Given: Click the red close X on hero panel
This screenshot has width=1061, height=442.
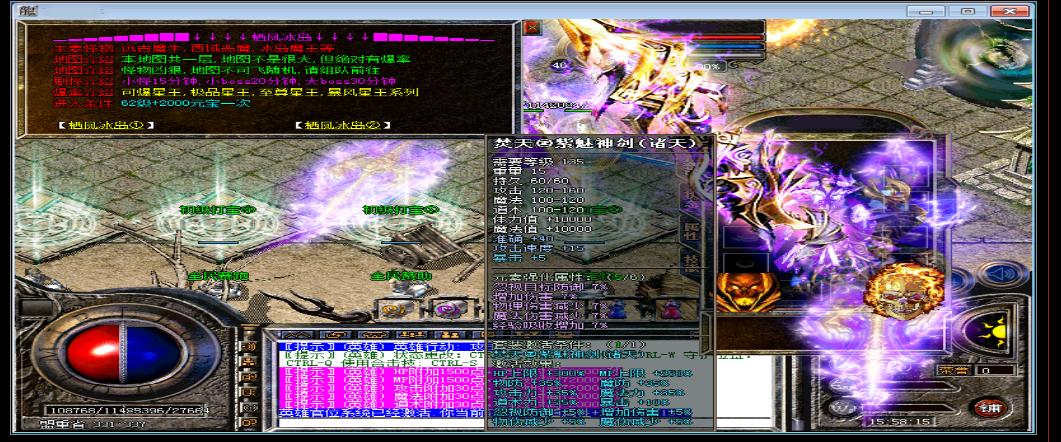Looking at the screenshot, I should [x=532, y=28].
